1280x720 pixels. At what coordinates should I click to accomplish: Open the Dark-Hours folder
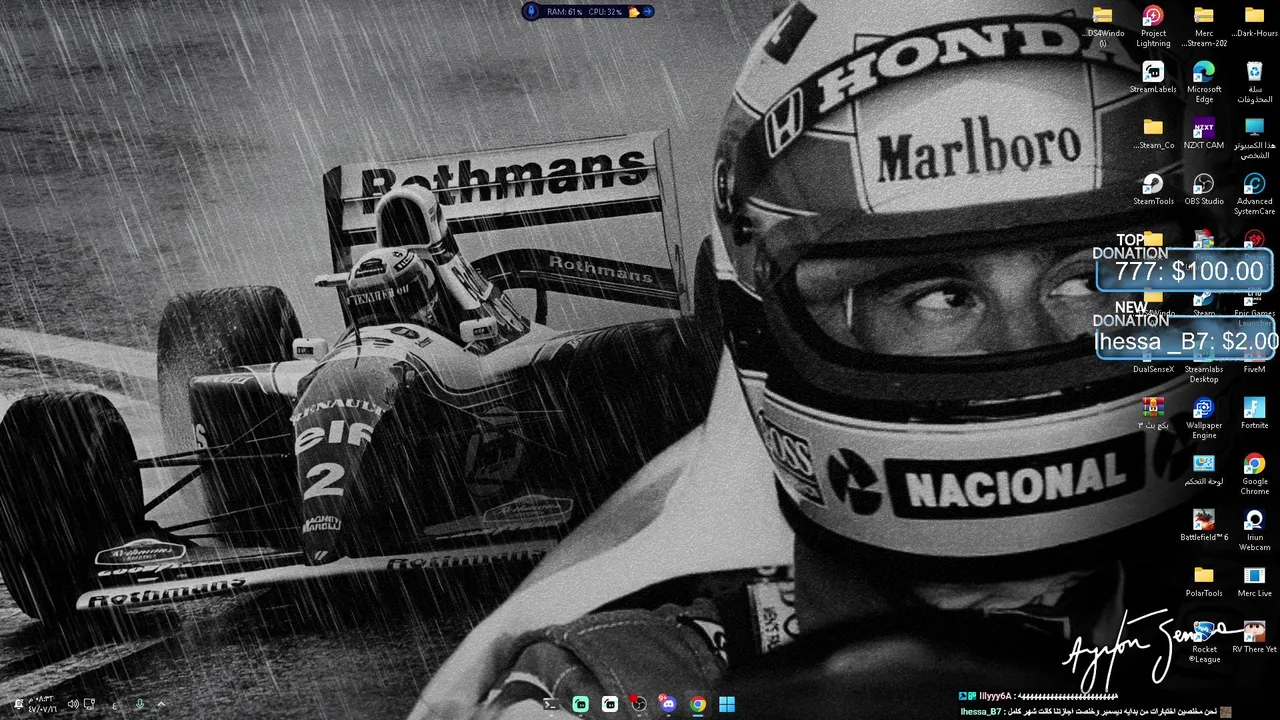(x=1254, y=21)
